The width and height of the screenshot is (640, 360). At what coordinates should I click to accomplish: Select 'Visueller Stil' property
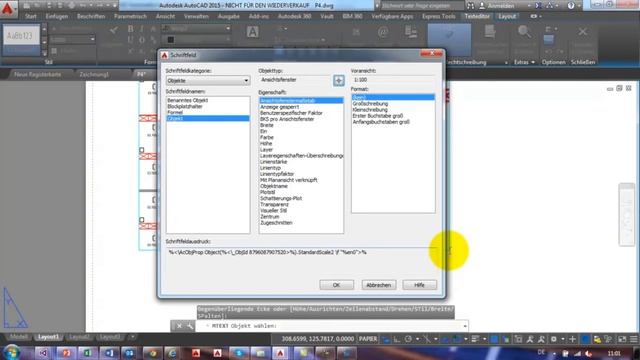pos(273,211)
